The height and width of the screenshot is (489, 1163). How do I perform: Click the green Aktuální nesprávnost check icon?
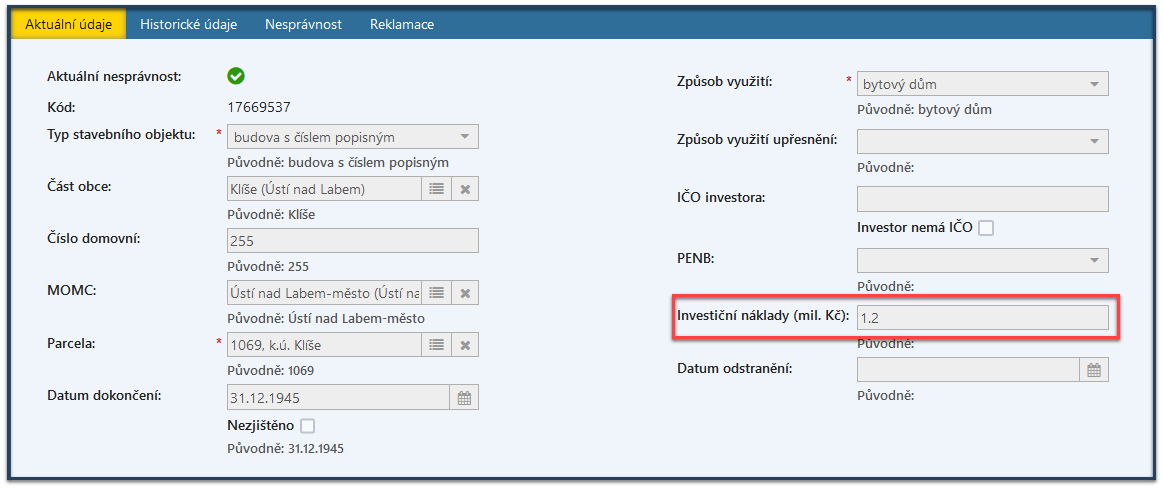tap(236, 76)
